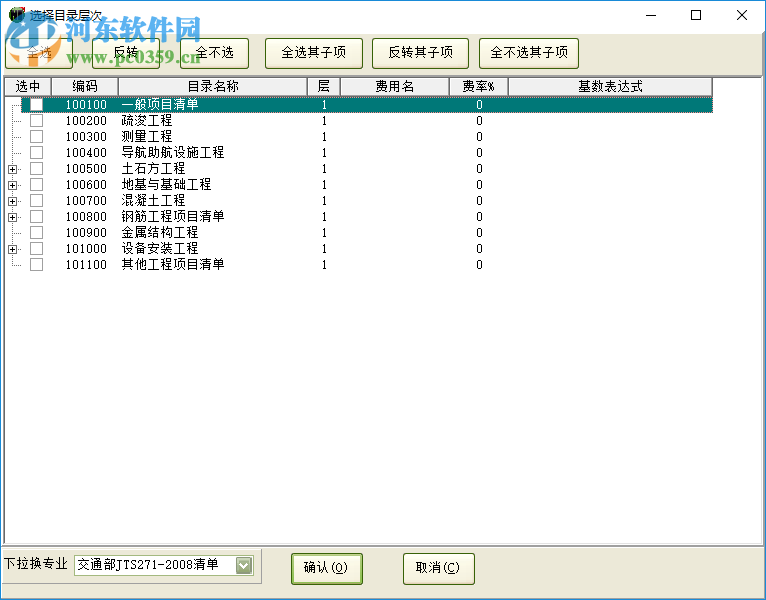
Task: Select the row name 金属结构工程
Action: tap(160, 233)
